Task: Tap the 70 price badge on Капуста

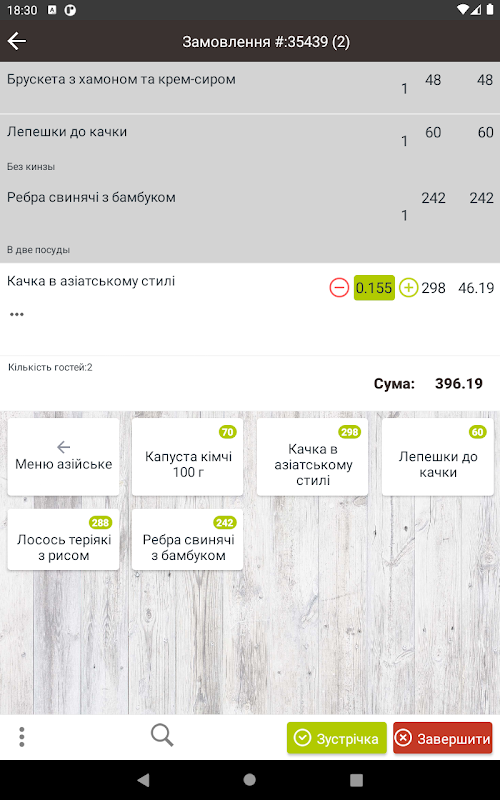Action: point(227,432)
